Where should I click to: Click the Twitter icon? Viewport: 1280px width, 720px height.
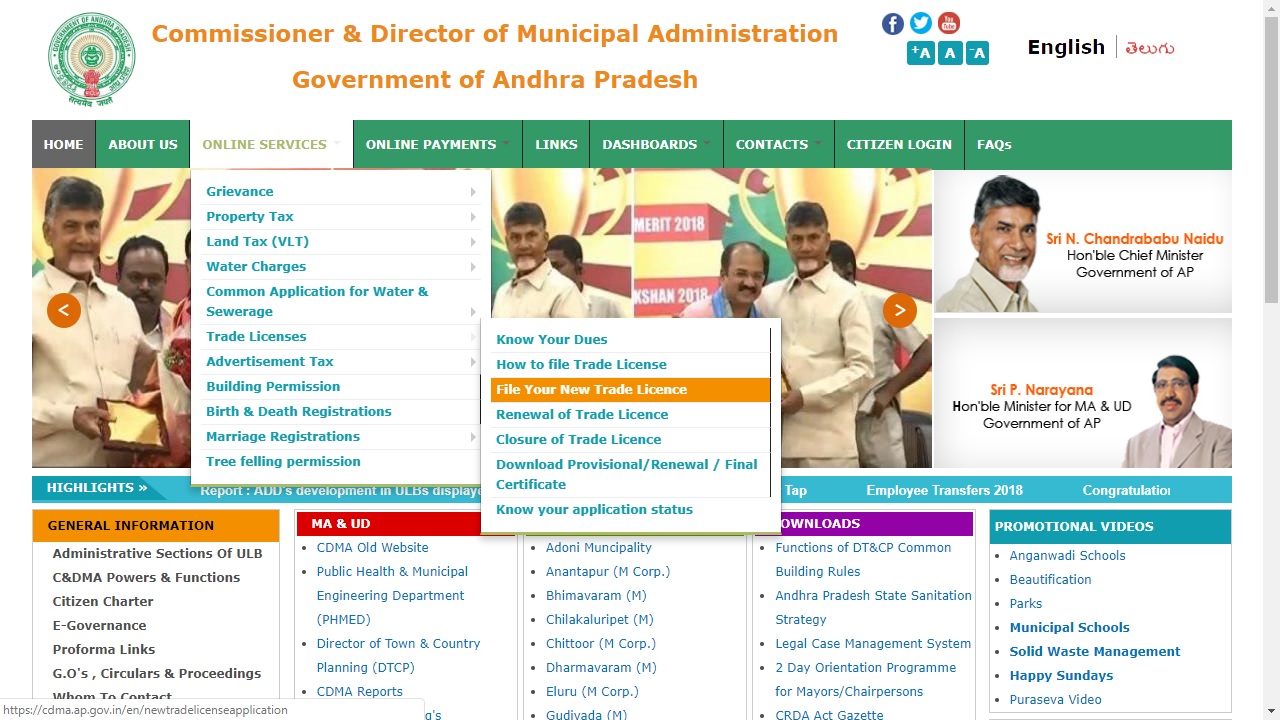click(x=920, y=23)
